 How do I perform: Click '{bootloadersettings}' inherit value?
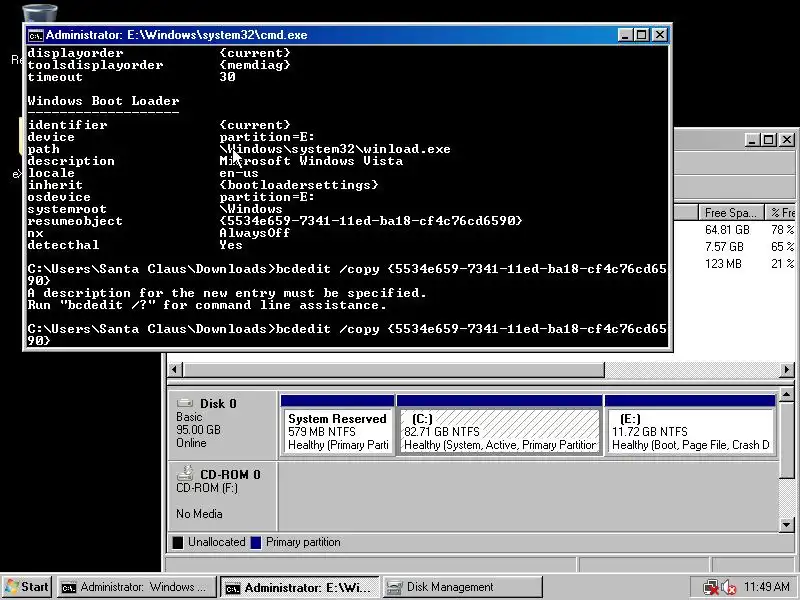[299, 185]
